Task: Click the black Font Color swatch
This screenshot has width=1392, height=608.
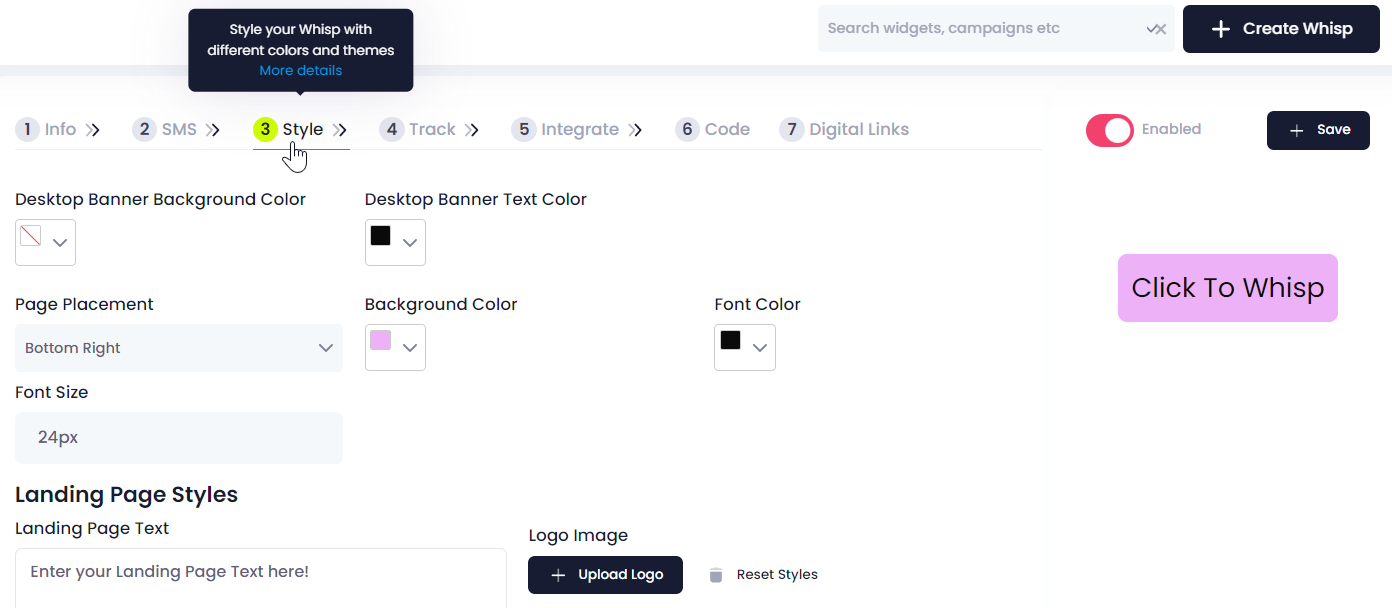Action: [730, 341]
